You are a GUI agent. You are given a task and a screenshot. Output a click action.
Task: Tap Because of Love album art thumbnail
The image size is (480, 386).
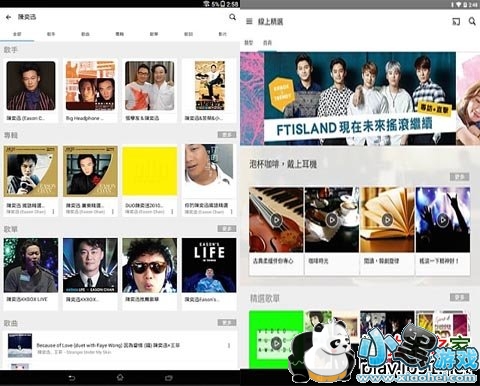20,346
